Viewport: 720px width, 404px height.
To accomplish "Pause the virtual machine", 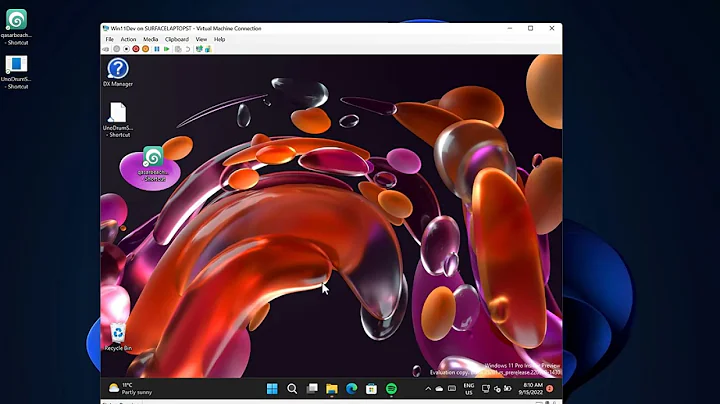I will (157, 49).
